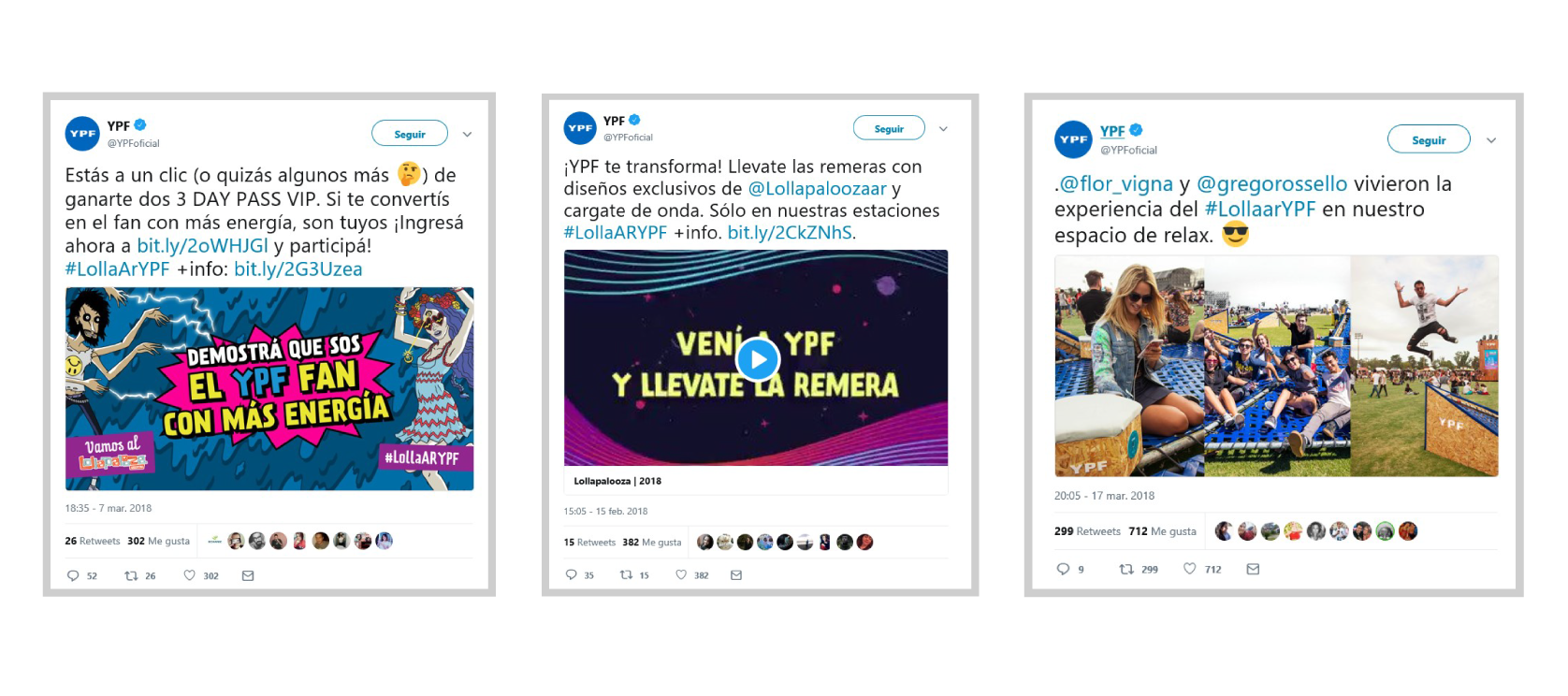Screen dimensions: 1568x696
Task: Expand the first tweet's options chevron
Action: tap(467, 135)
